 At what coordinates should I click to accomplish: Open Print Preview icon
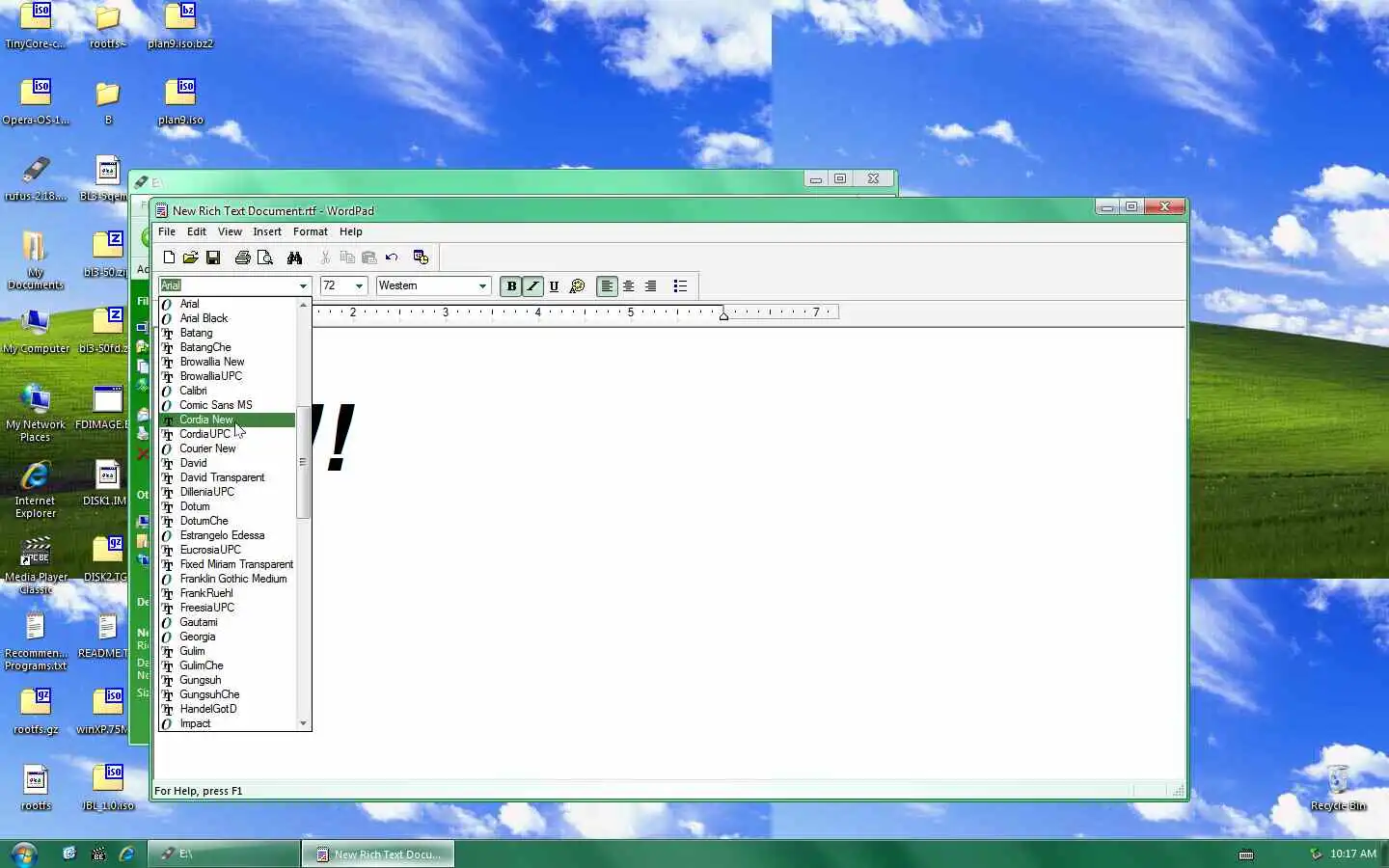pyautogui.click(x=265, y=258)
